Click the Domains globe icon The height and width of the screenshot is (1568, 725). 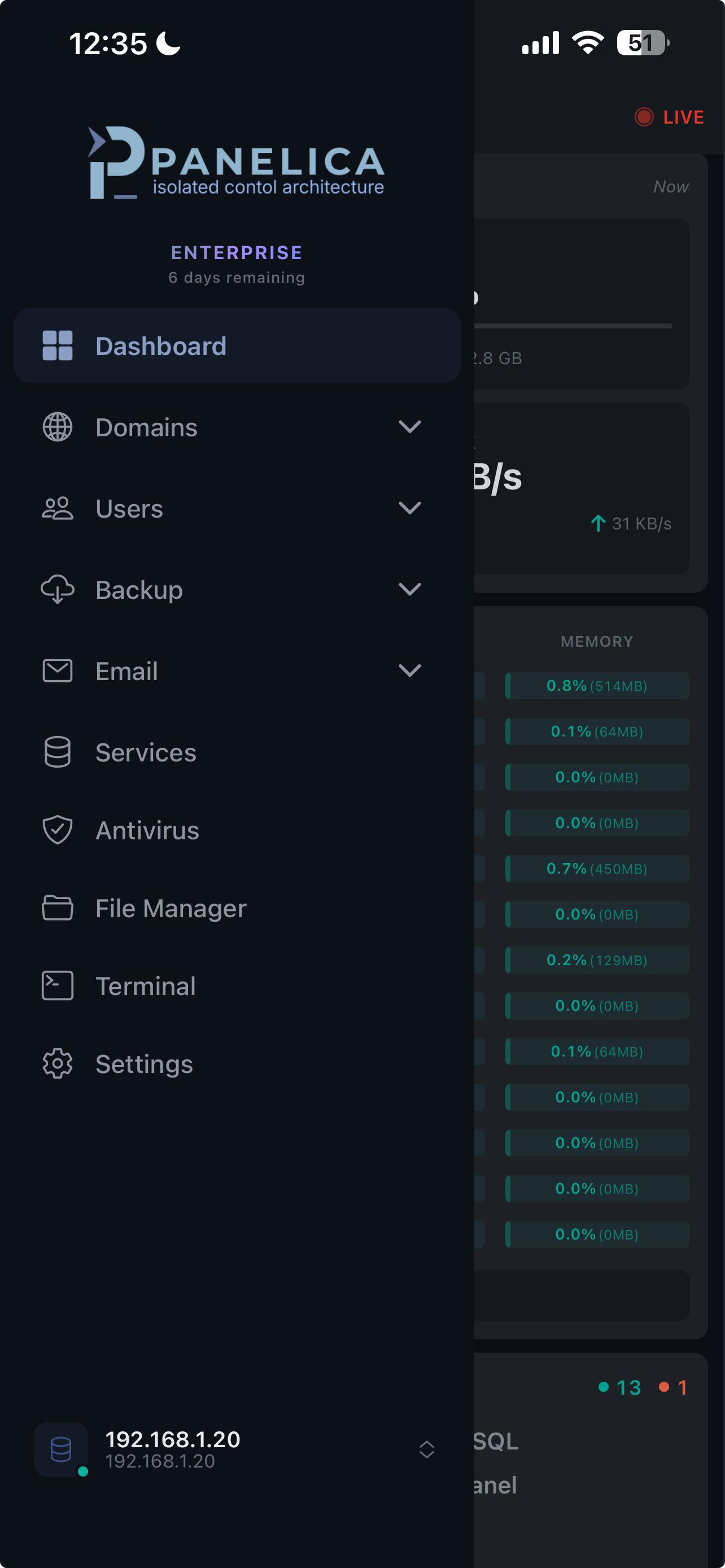[x=57, y=427]
